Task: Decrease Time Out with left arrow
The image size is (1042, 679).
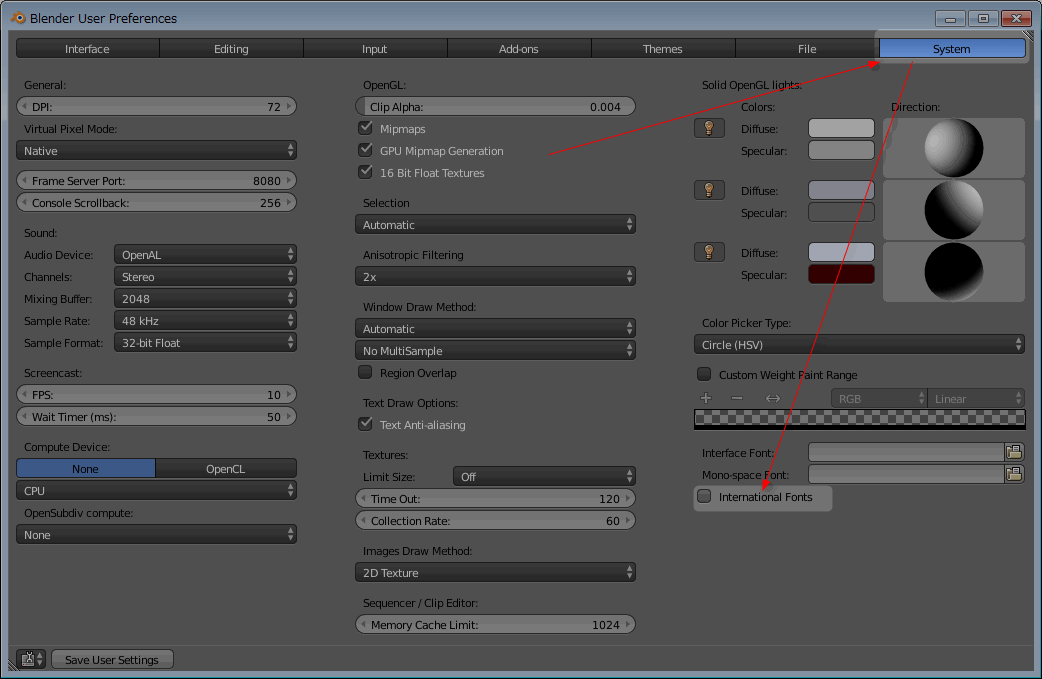Action: tap(364, 498)
